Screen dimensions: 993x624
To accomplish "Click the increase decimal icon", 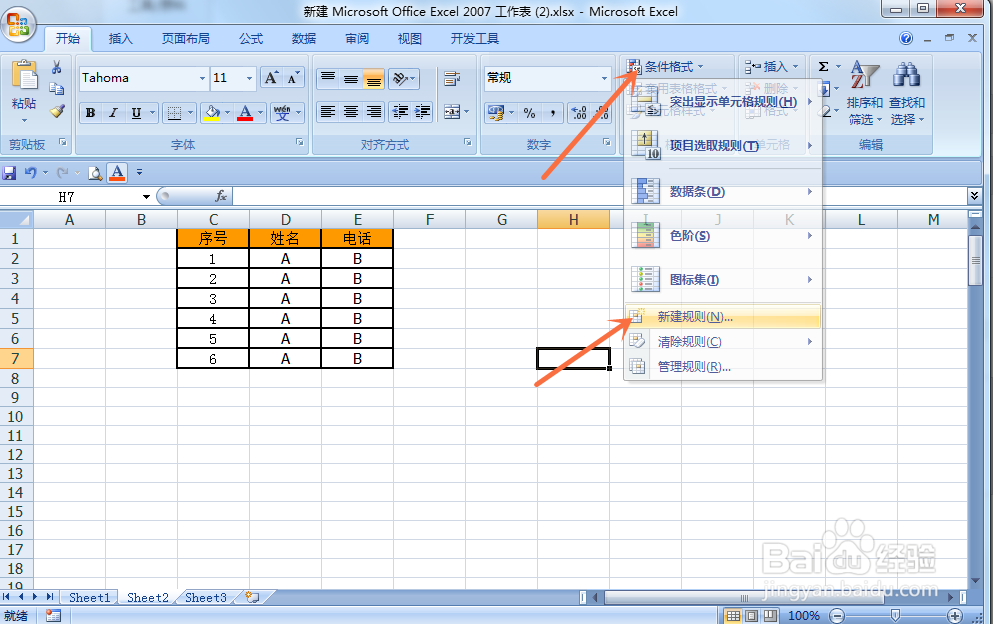I will coord(579,113).
